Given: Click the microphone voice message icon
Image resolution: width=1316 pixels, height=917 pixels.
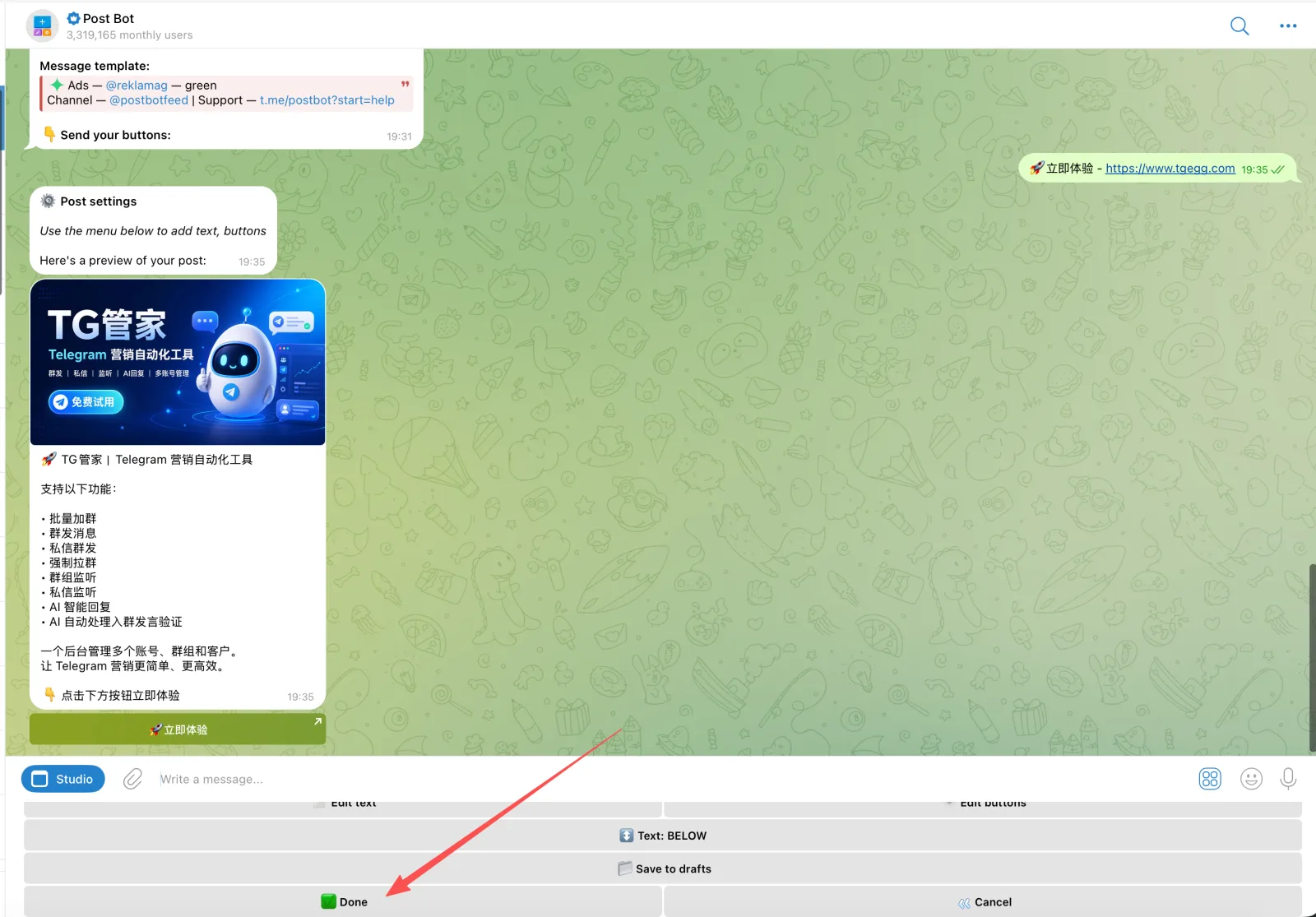Looking at the screenshot, I should tap(1288, 779).
